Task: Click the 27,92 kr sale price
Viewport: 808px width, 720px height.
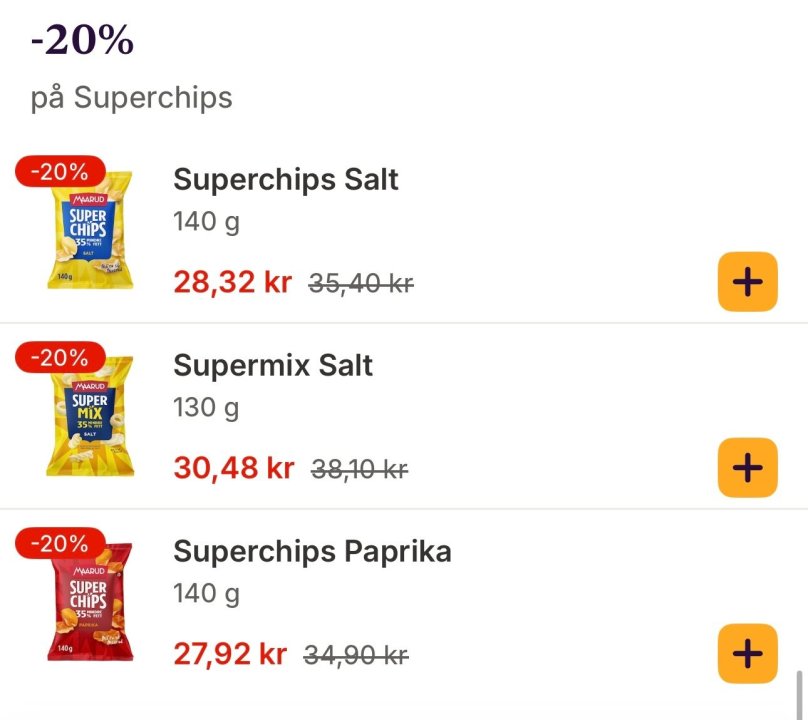Action: 230,654
